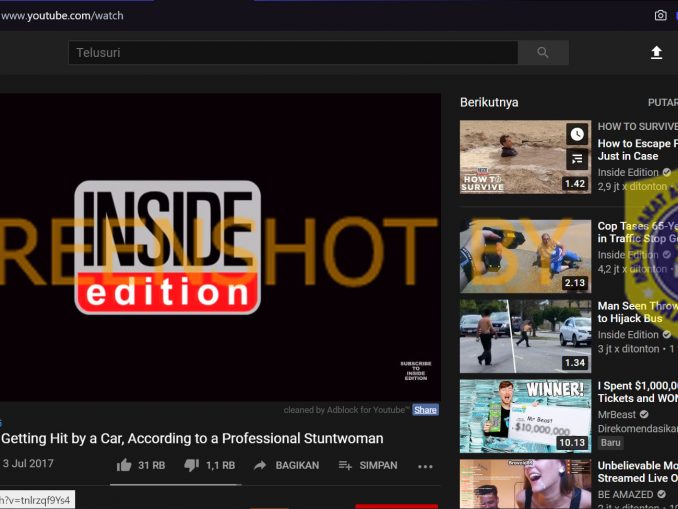Viewport: 678px width, 509px height.
Task: Toggle the PUTAR autoplay control
Action: click(x=662, y=102)
